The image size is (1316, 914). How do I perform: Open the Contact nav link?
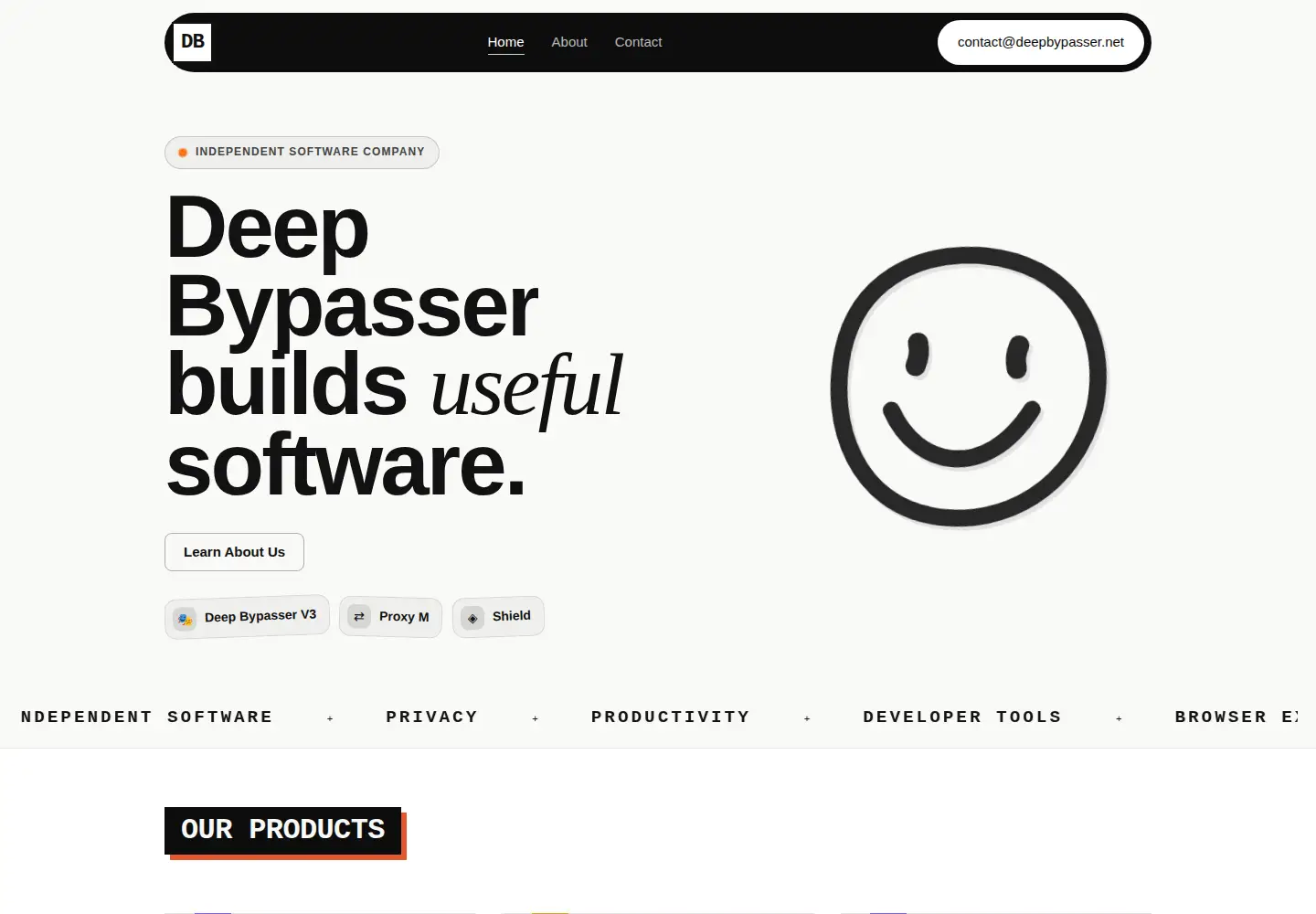coord(638,42)
